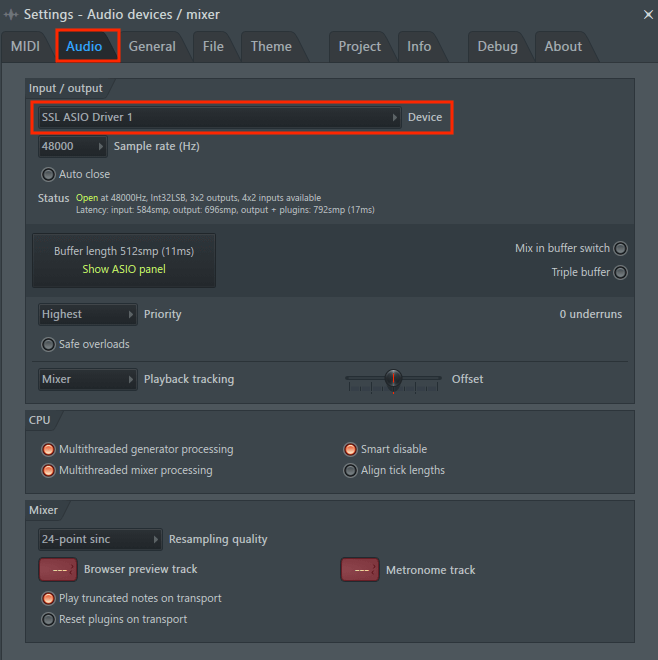Close the Settings window
658x660 pixels.
(x=642, y=14)
